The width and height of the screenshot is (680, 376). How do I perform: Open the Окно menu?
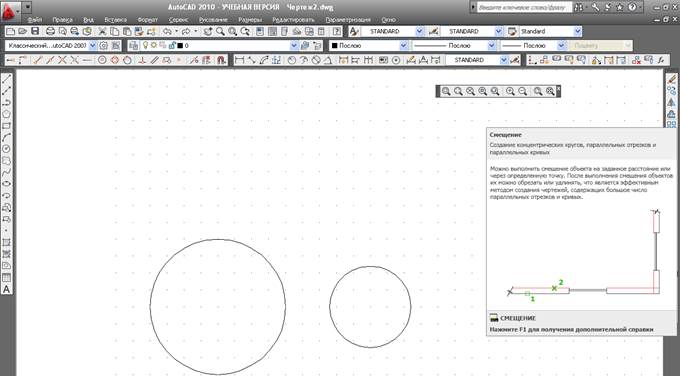point(389,20)
